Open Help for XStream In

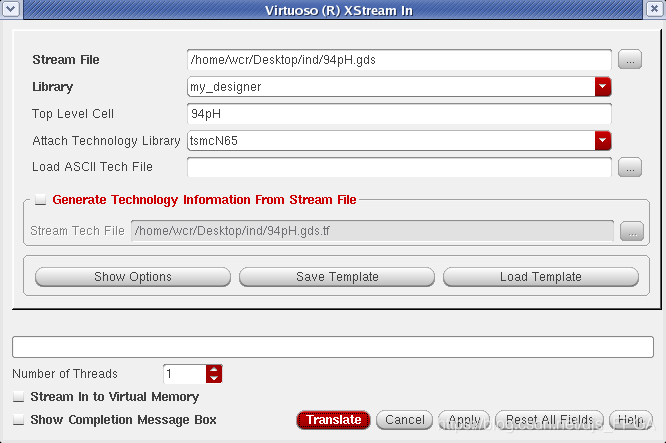pos(629,420)
